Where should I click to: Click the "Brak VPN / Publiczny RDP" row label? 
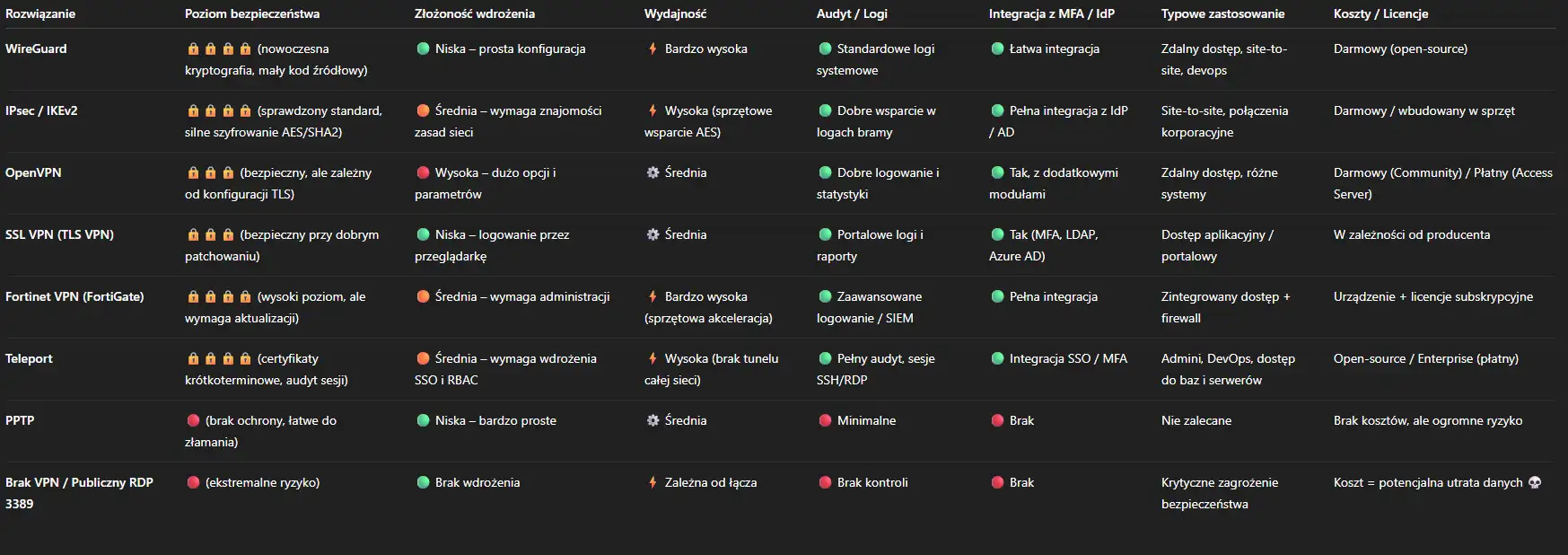click(79, 482)
